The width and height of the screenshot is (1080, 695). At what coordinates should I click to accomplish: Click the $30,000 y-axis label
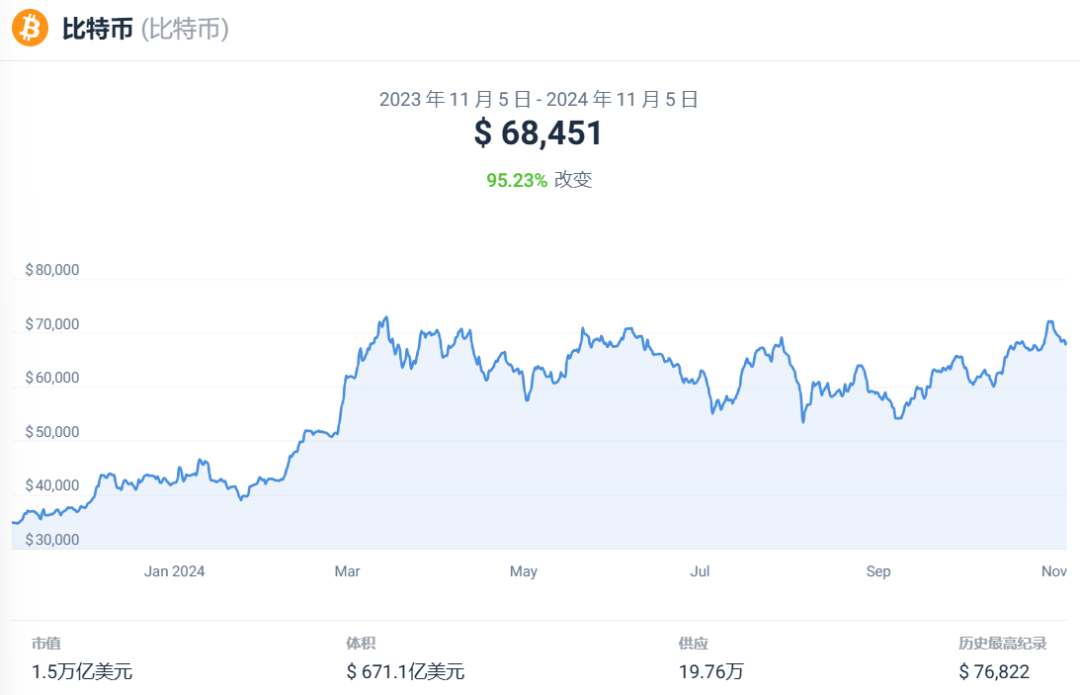(52, 540)
